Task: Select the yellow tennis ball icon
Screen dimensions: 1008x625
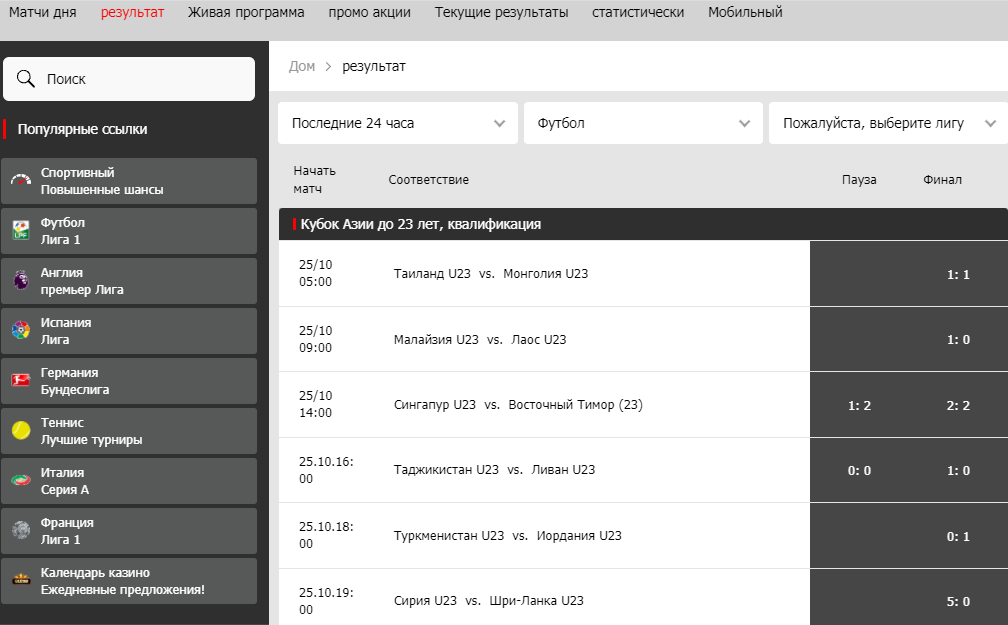Action: pos(21,431)
